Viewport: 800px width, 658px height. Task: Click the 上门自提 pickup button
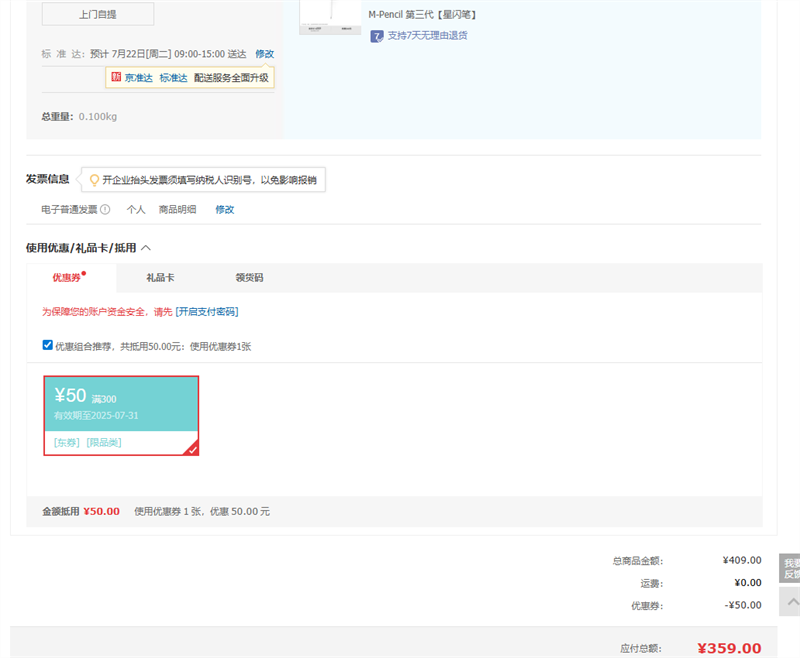pyautogui.click(x=97, y=14)
